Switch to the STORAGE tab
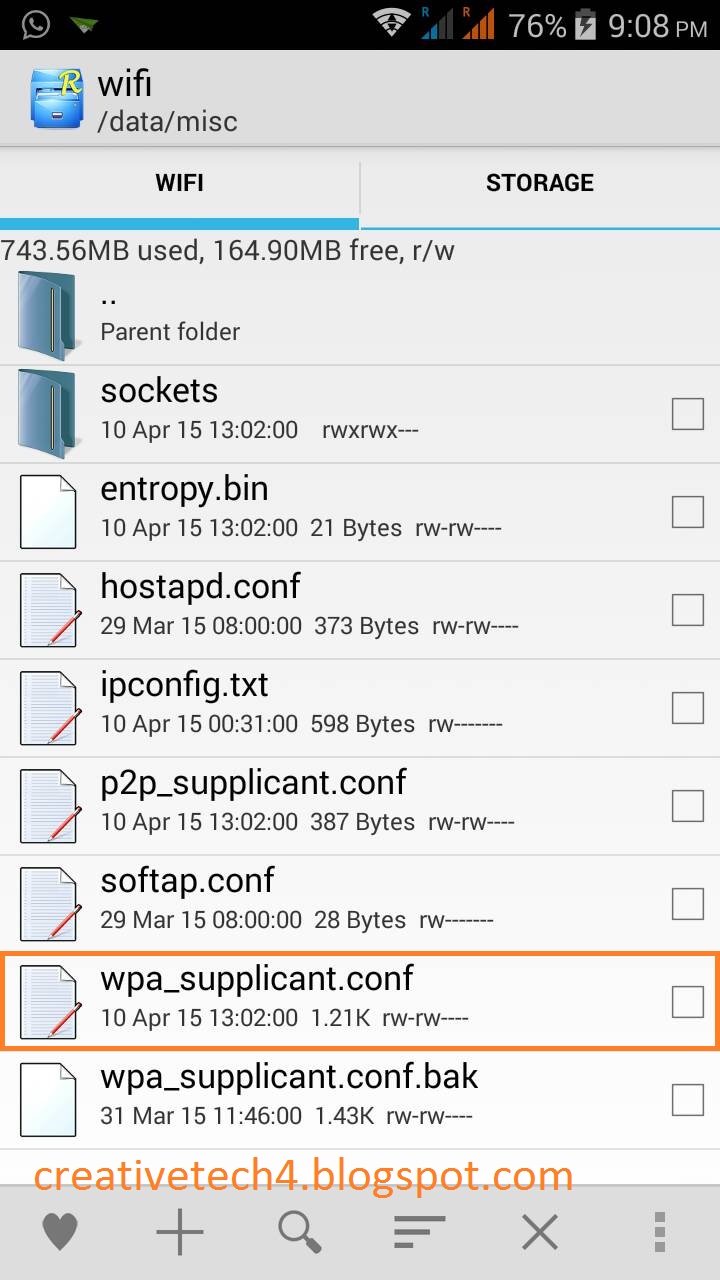 [x=540, y=183]
